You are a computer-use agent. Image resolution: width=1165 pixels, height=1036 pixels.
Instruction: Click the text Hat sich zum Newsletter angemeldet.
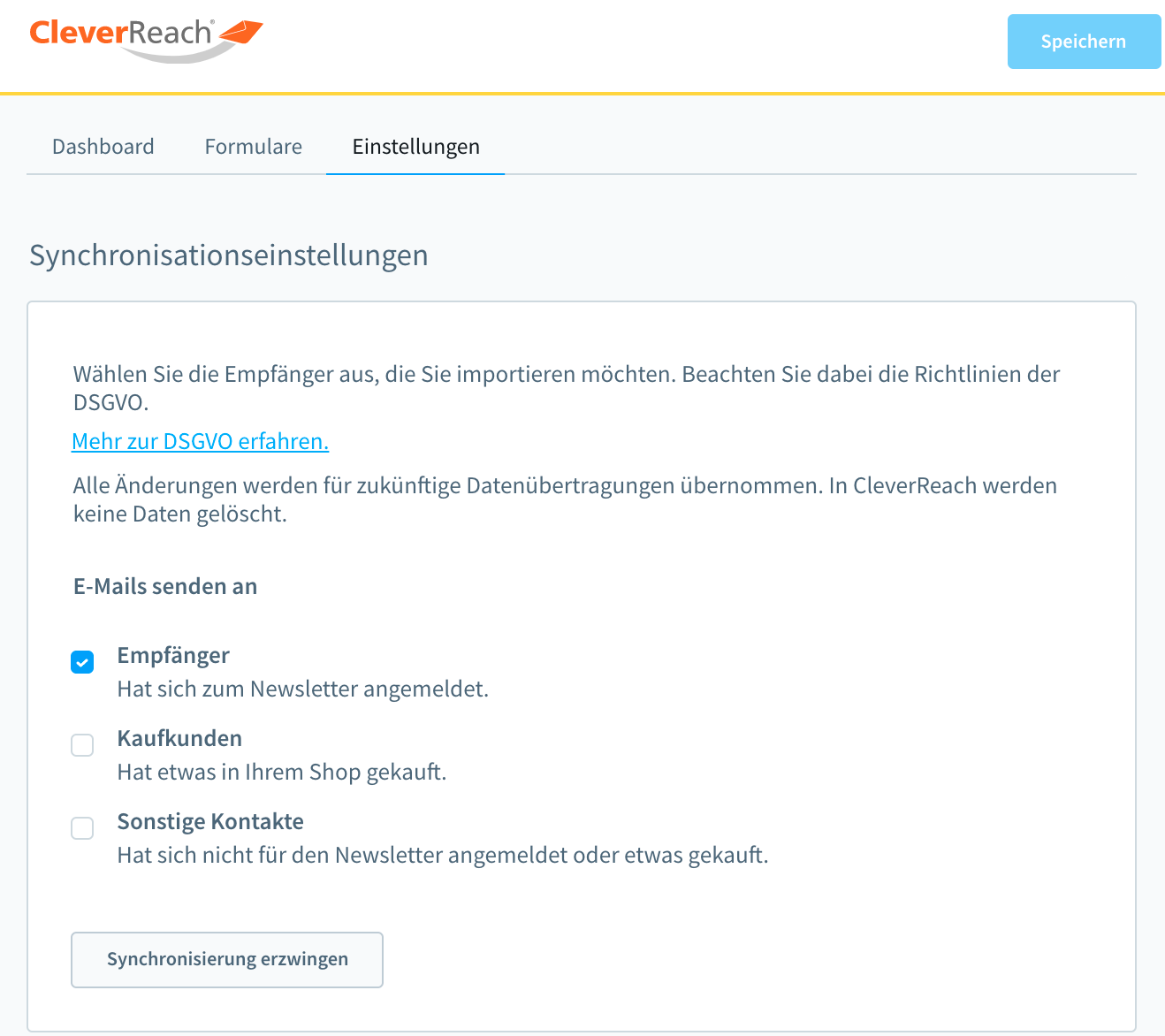303,689
